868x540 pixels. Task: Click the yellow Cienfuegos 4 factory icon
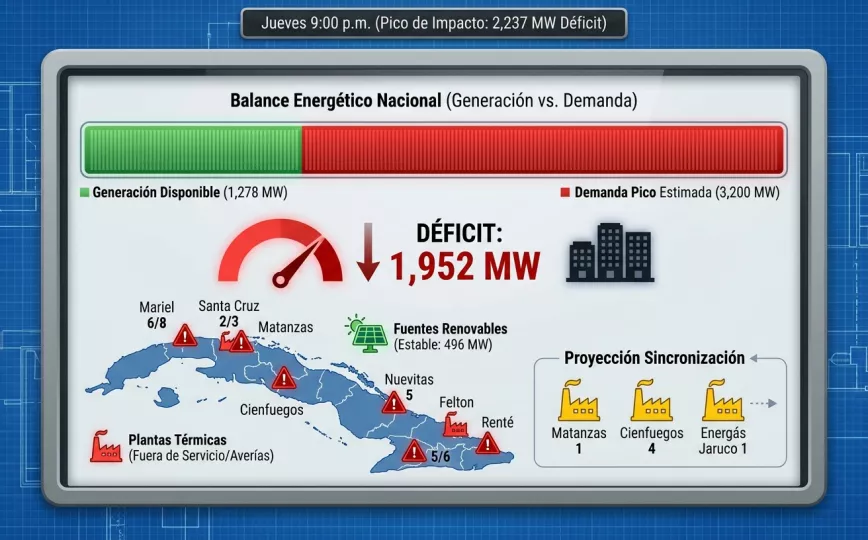(x=652, y=401)
